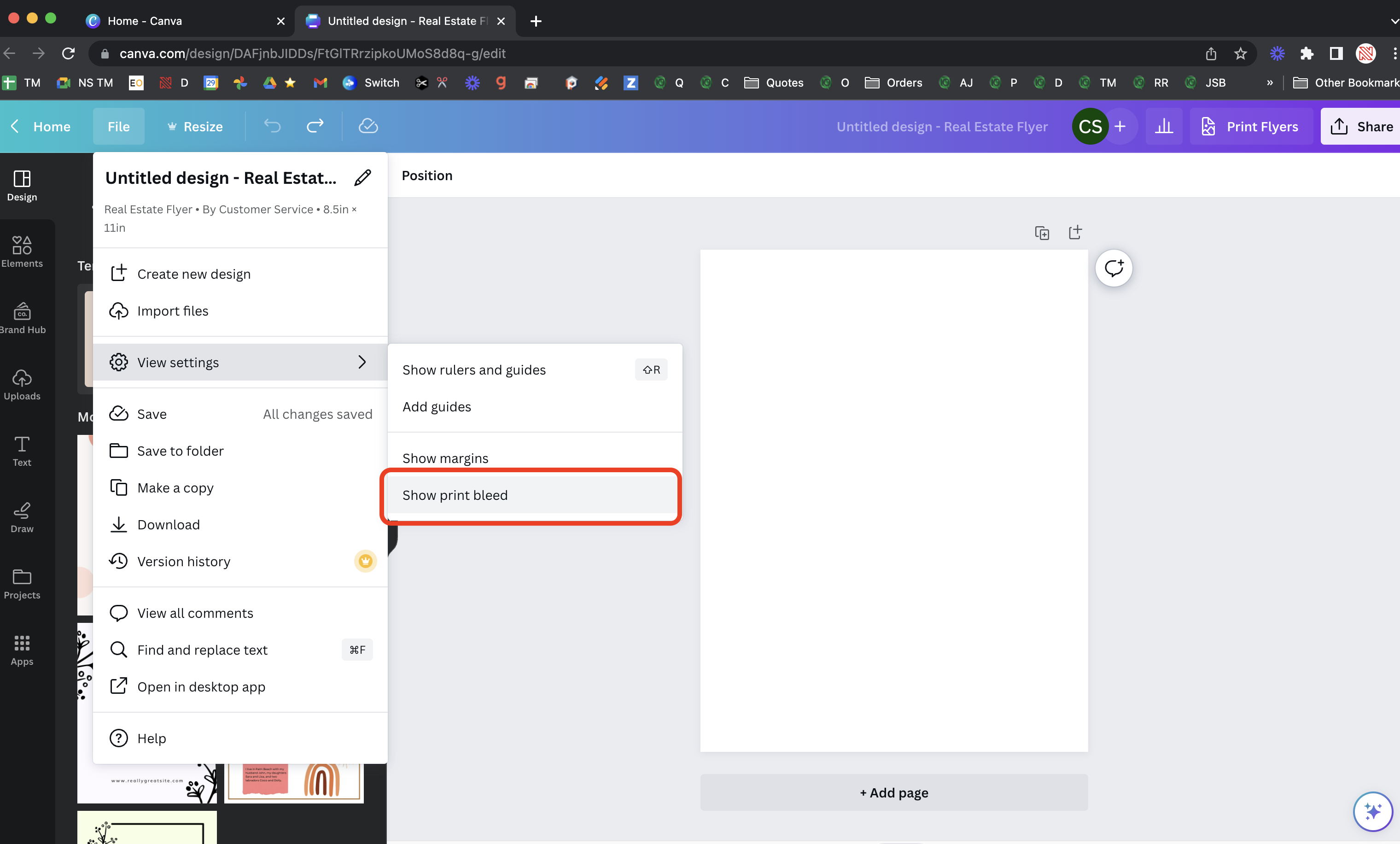The height and width of the screenshot is (844, 1400).
Task: Click the Switch bookmark
Action: 371,83
